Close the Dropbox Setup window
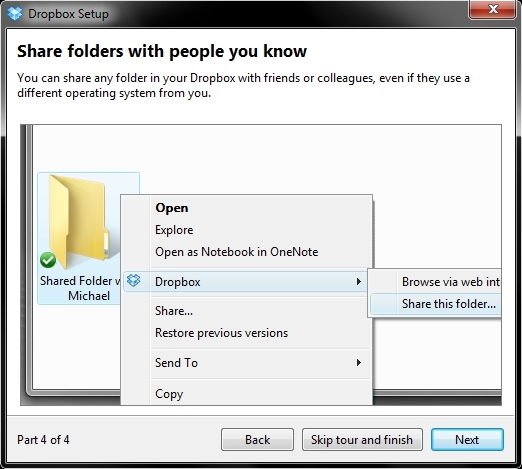Screen dimensions: 522x469 493,9
